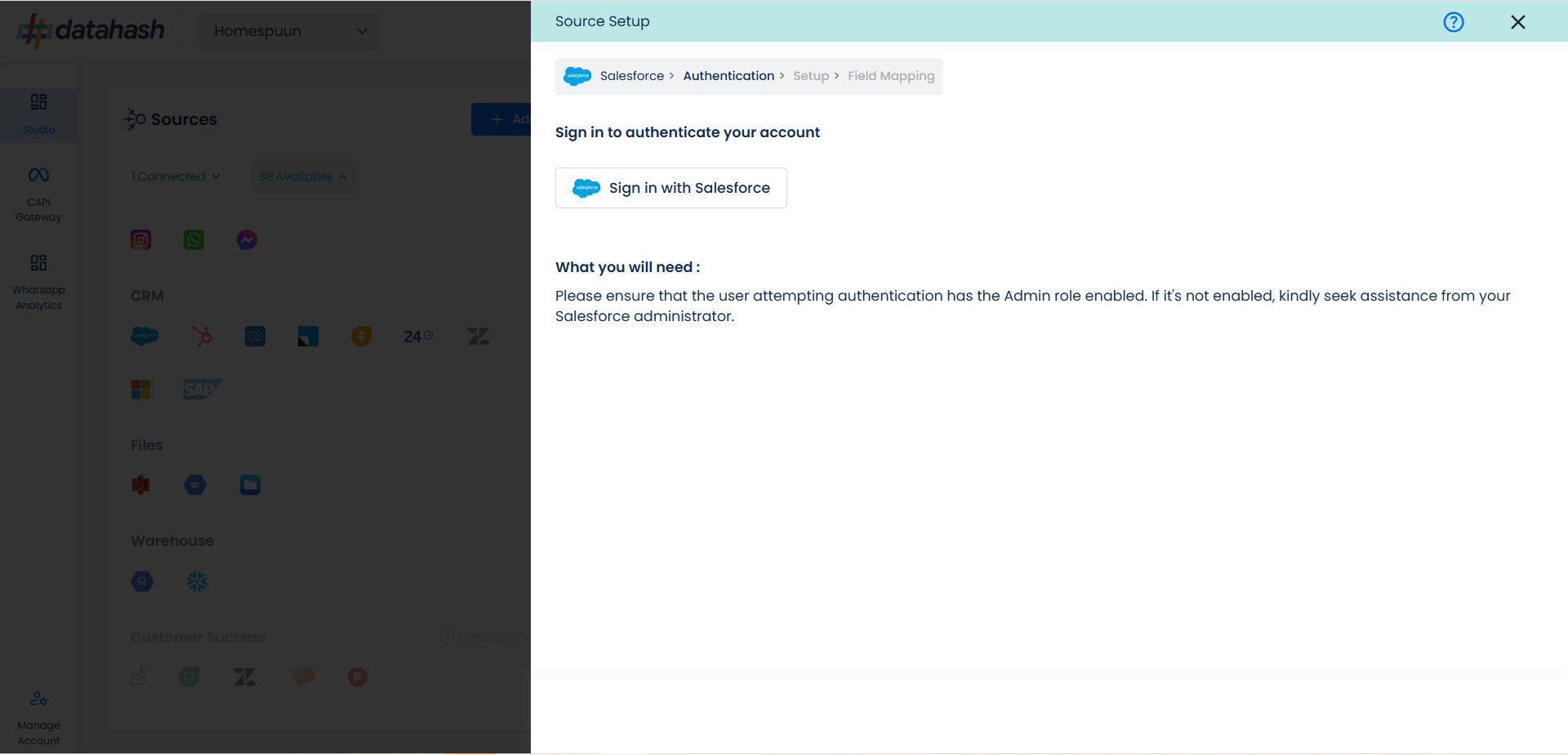This screenshot has width=1568, height=755.
Task: Close the Source Setup panel
Action: click(x=1518, y=22)
